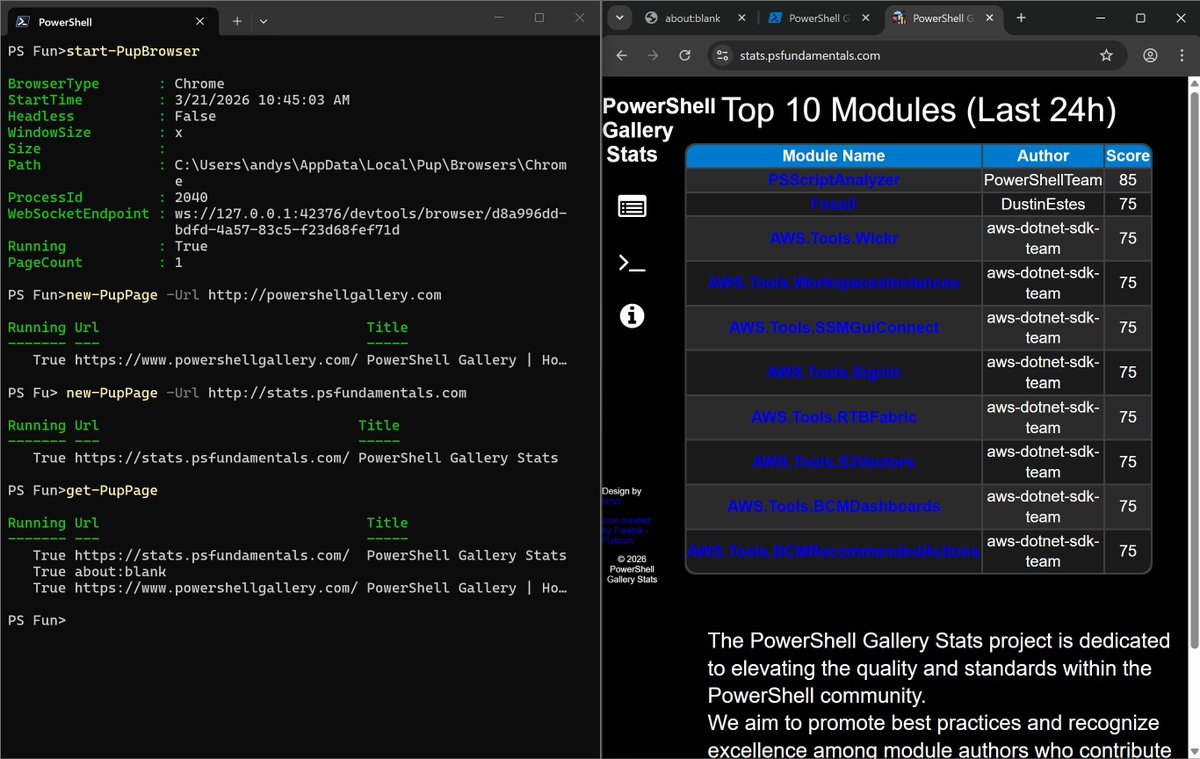Close the PowerShell terminal tab

tap(200, 20)
